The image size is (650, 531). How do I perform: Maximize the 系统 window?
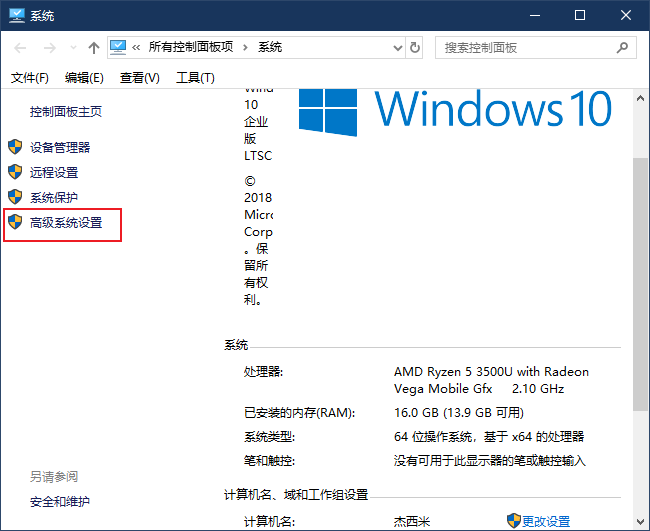pyautogui.click(x=580, y=16)
